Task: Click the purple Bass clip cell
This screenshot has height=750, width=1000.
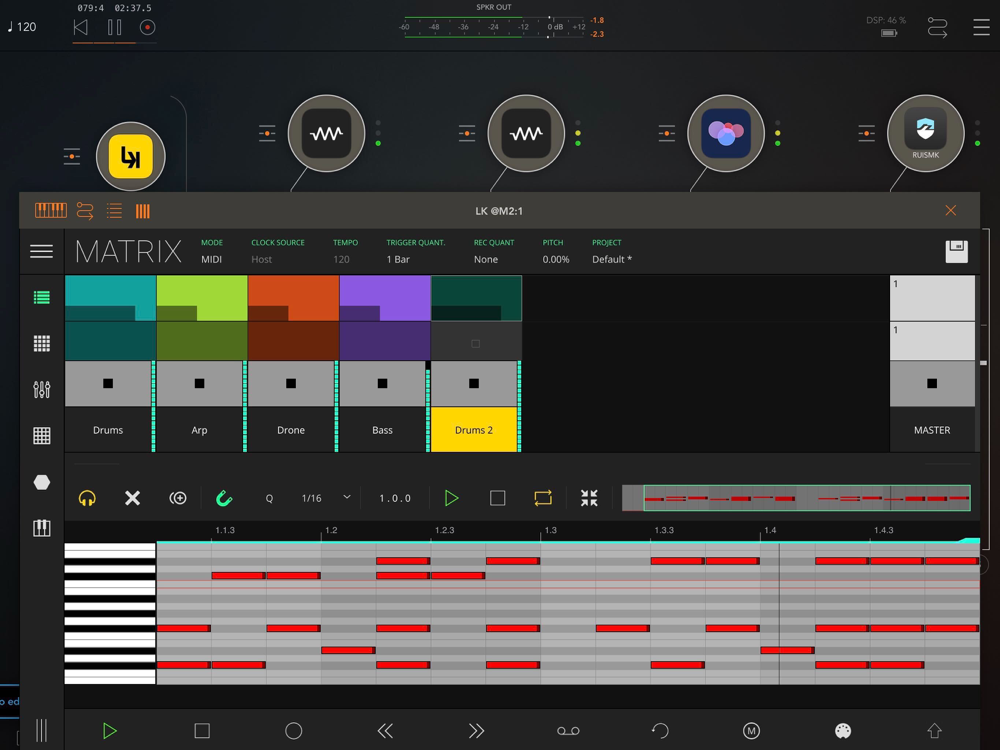Action: [384, 299]
